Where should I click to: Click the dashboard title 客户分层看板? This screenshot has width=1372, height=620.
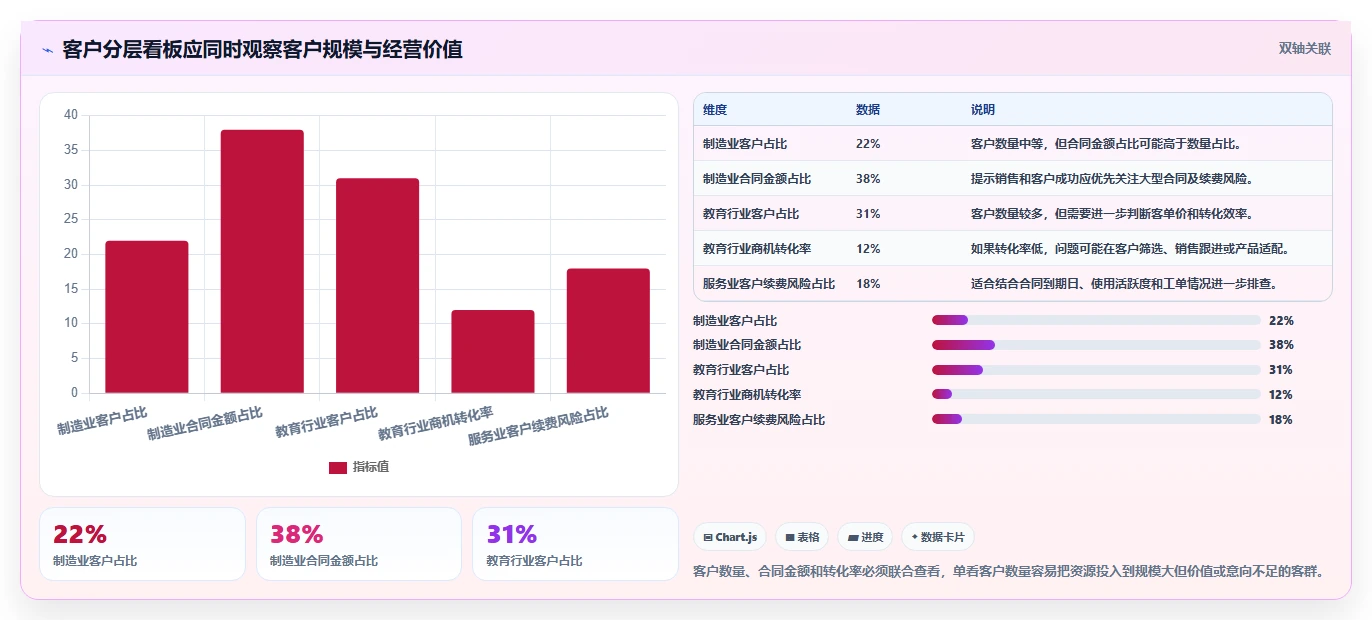262,49
